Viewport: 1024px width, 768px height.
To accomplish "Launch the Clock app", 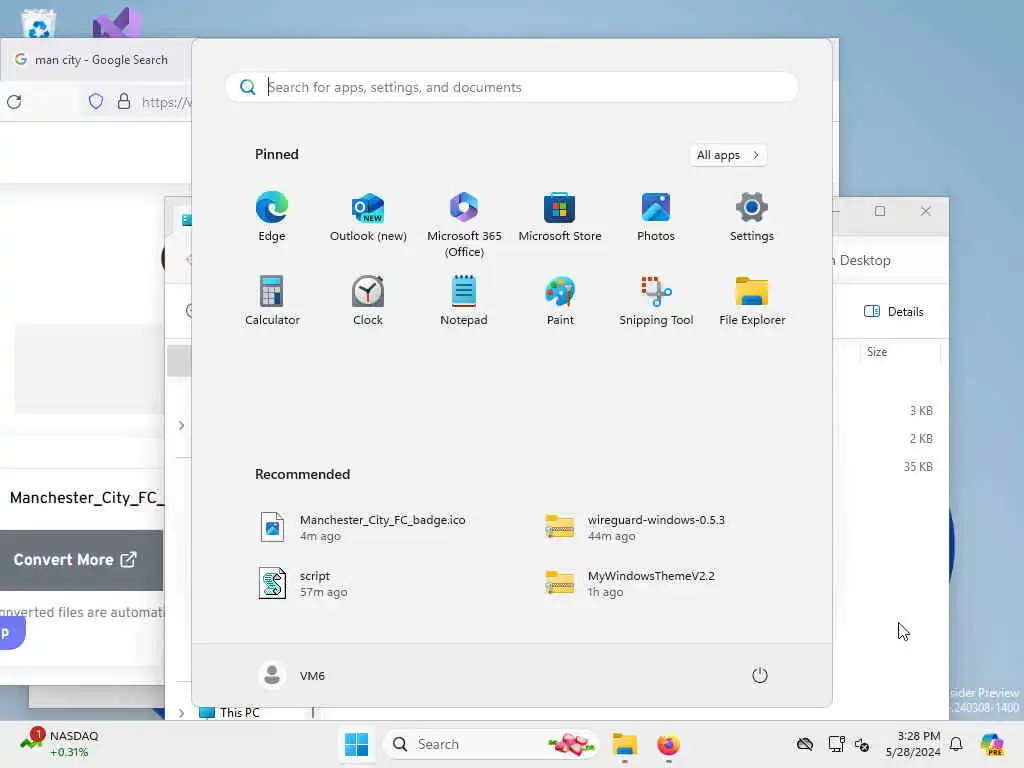I will [368, 300].
